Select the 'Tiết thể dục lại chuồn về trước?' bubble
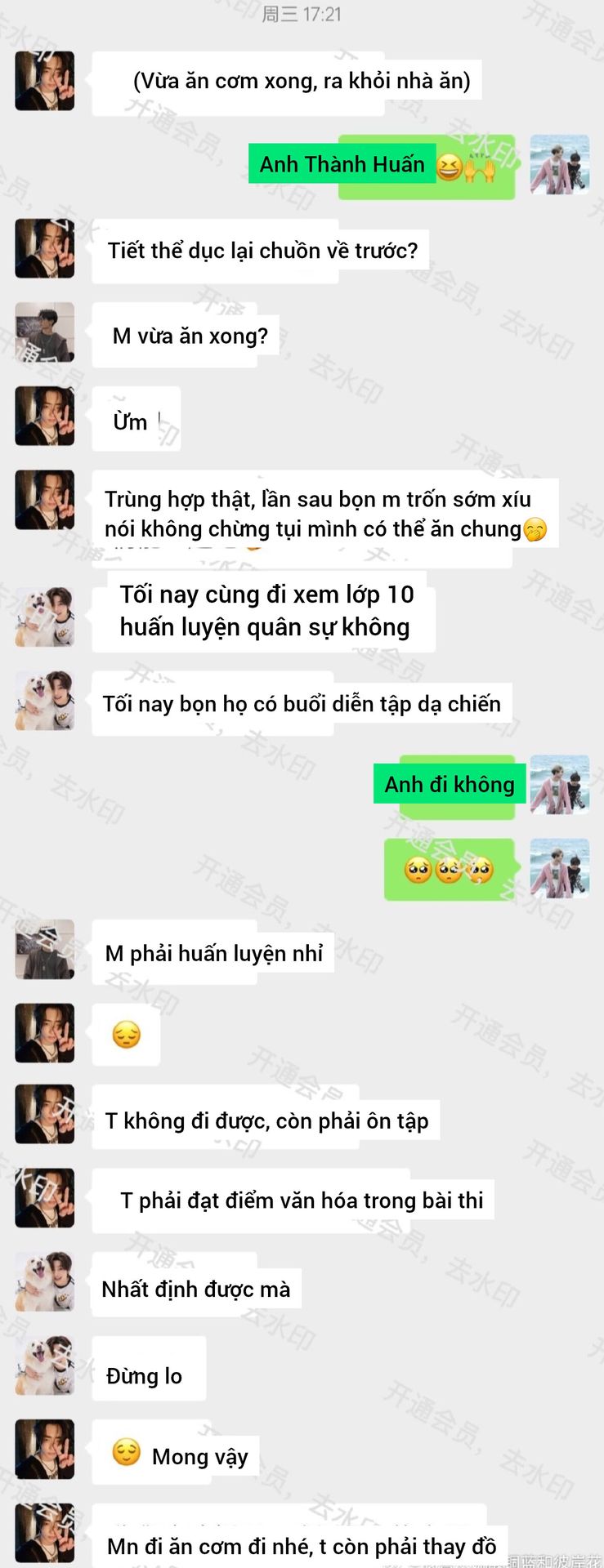The height and width of the screenshot is (1568, 604). pos(261,251)
